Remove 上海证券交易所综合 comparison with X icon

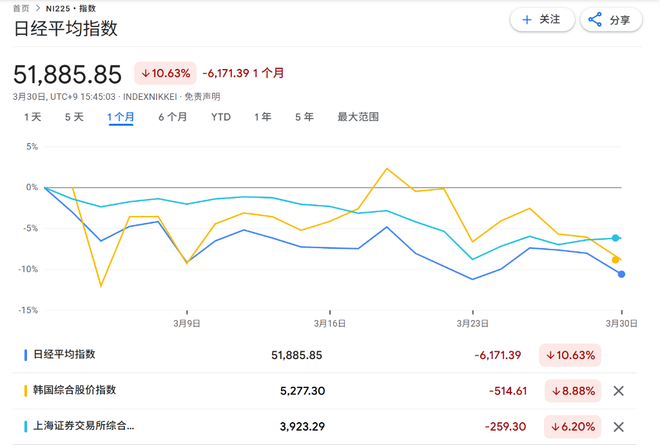pos(618,425)
